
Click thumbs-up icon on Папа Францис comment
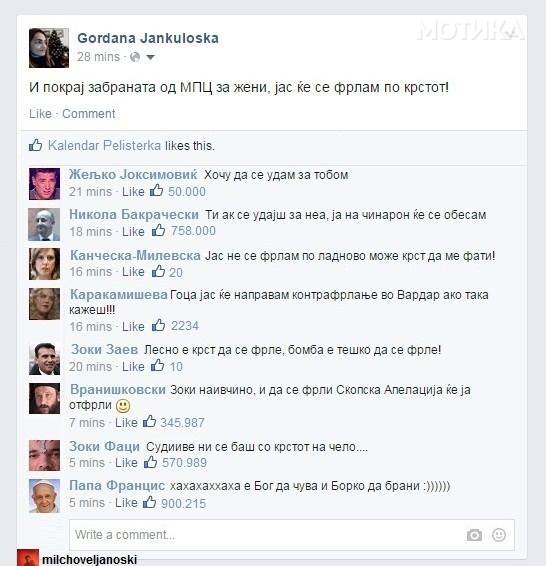[x=149, y=502]
